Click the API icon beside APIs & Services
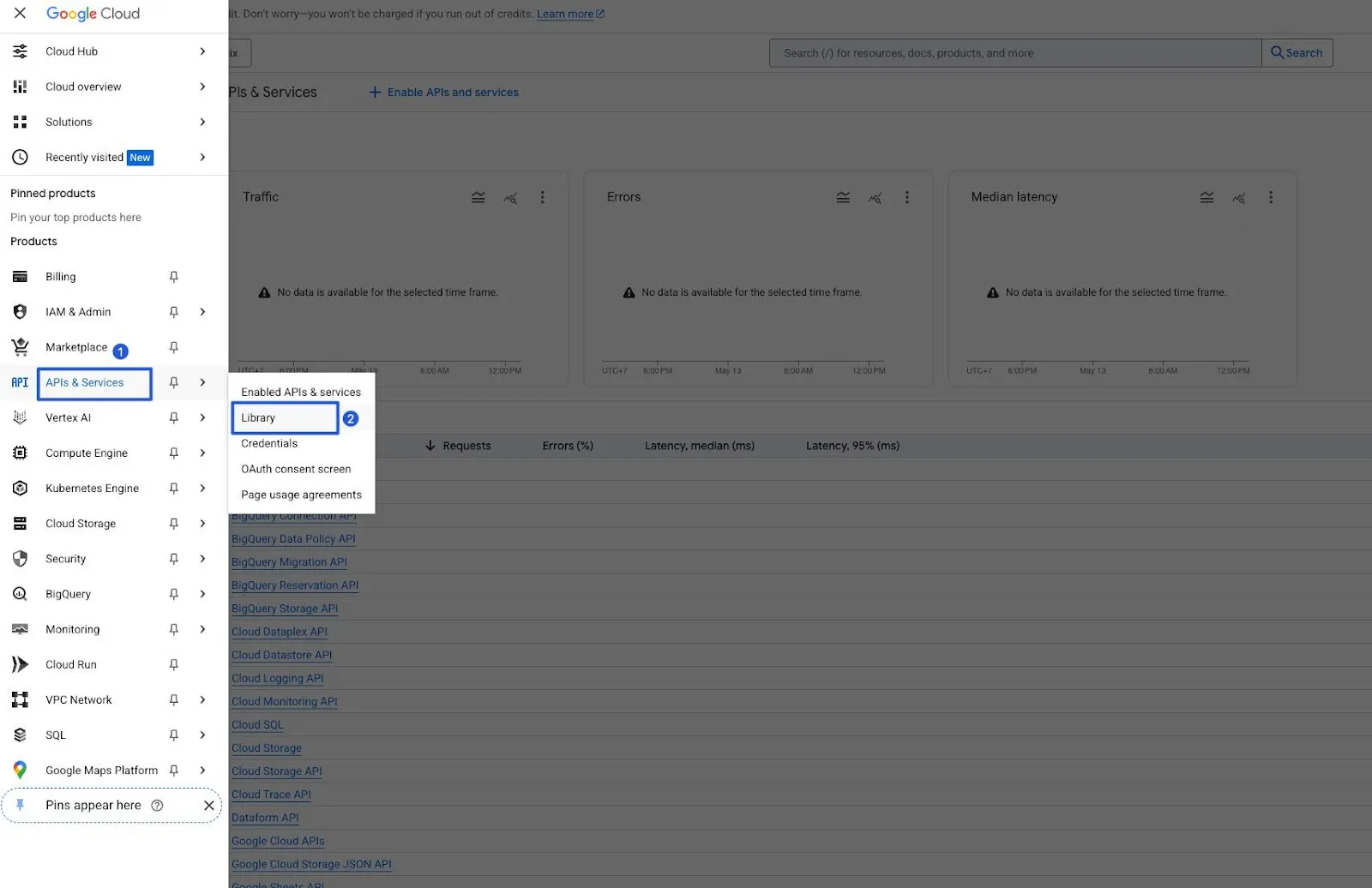The image size is (1372, 888). pyautogui.click(x=20, y=382)
